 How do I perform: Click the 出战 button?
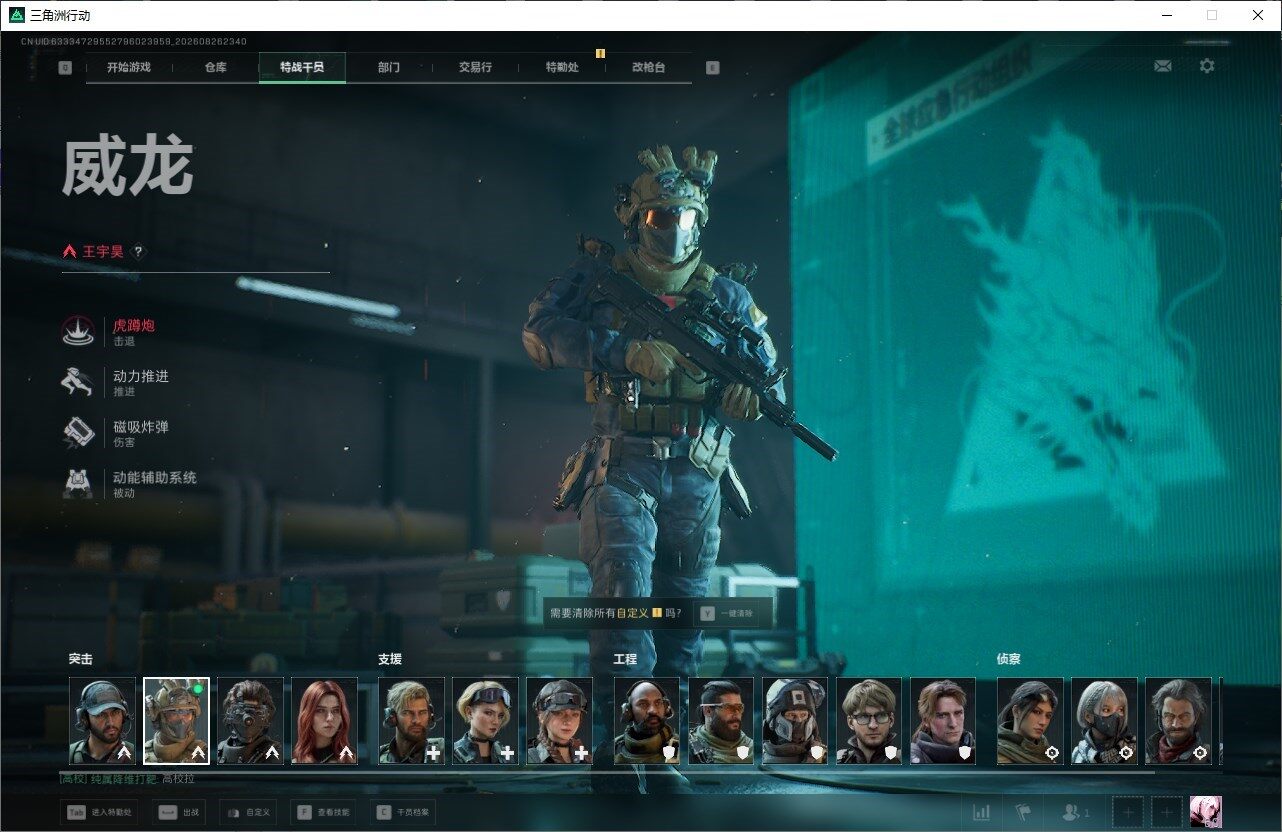pos(181,813)
